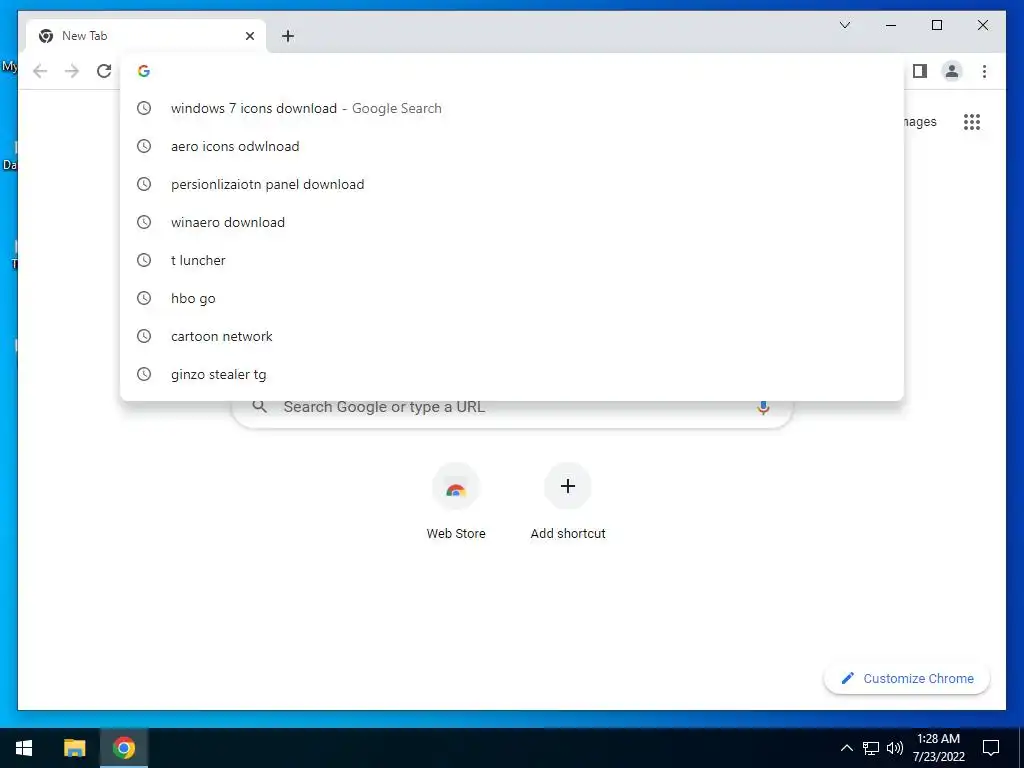Image resolution: width=1024 pixels, height=768 pixels.
Task: Click the taskbar clock 1:28 AM
Action: tap(938, 748)
